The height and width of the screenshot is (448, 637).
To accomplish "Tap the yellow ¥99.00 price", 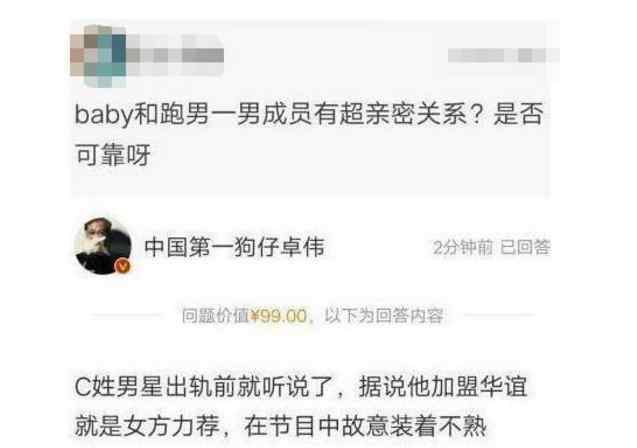I will pos(279,316).
